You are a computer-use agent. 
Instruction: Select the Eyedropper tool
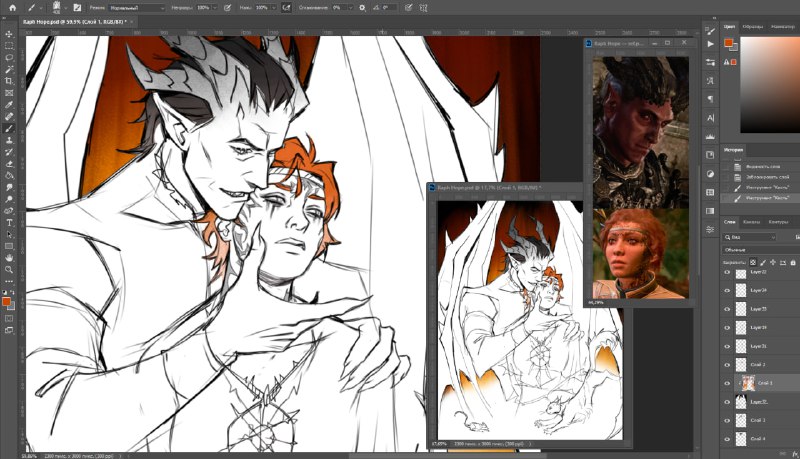(9, 105)
